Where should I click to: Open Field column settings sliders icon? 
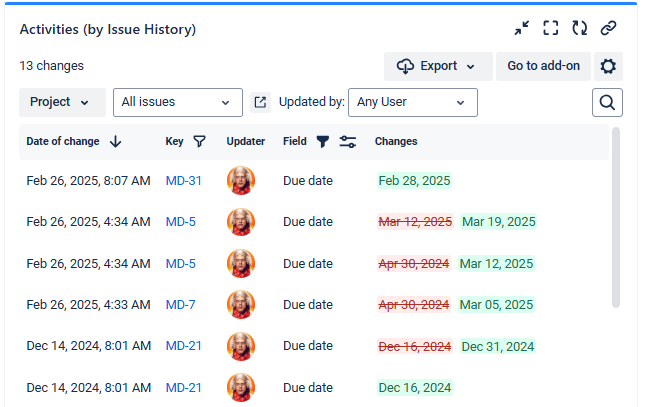[x=348, y=142]
